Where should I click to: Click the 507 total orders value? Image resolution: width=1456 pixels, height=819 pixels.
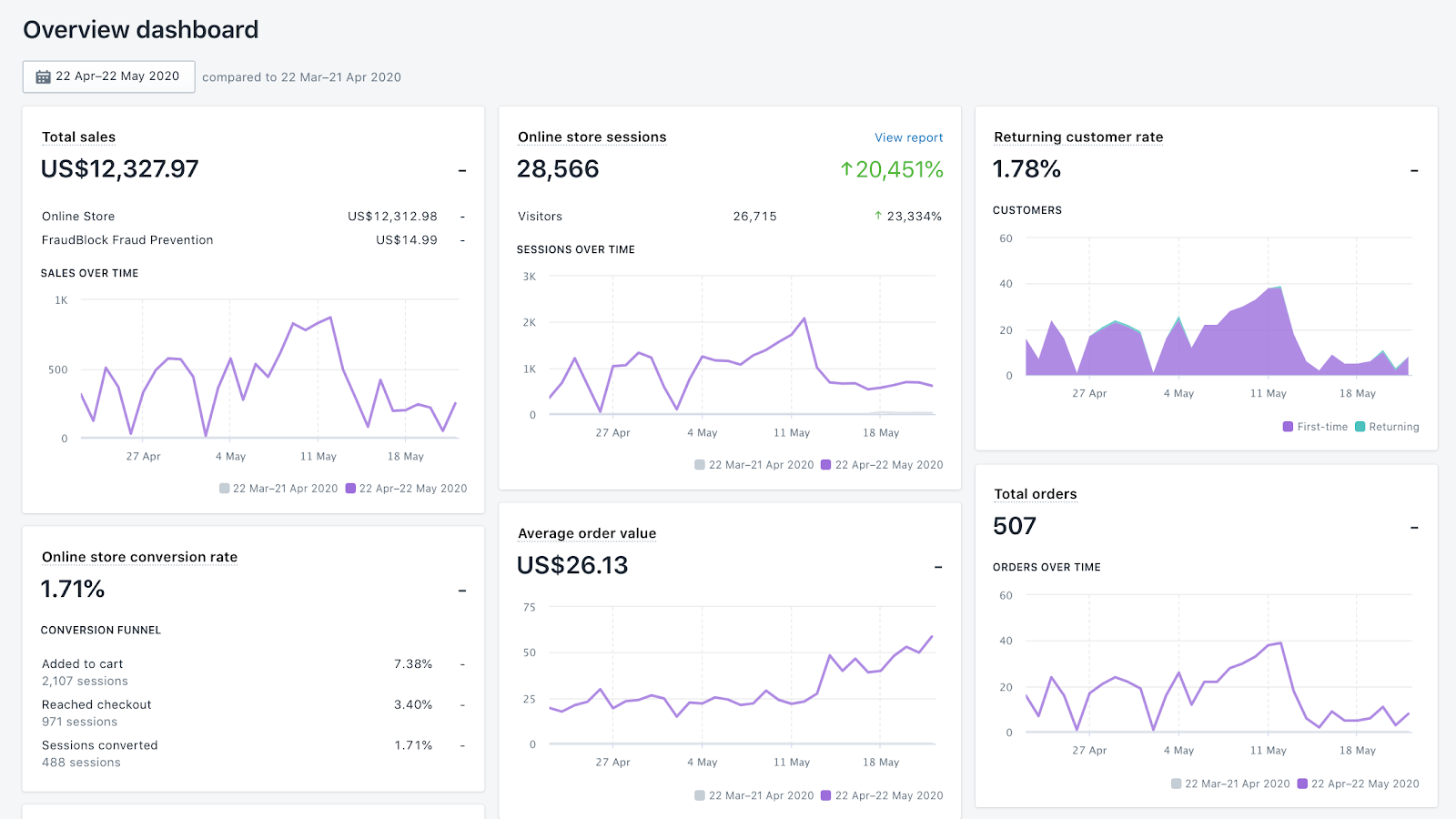(x=1015, y=526)
